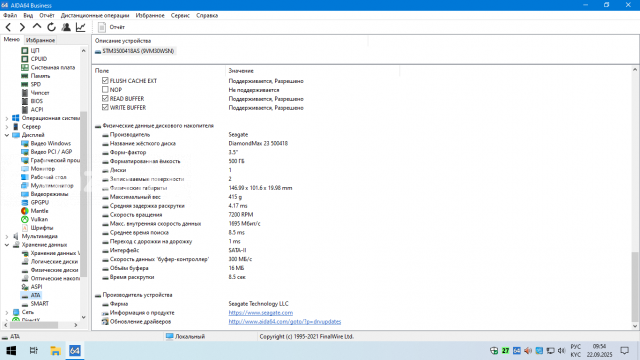This screenshot has width=640, height=360.
Task: Open the graph chart toolbar icon
Action: click(x=80, y=27)
